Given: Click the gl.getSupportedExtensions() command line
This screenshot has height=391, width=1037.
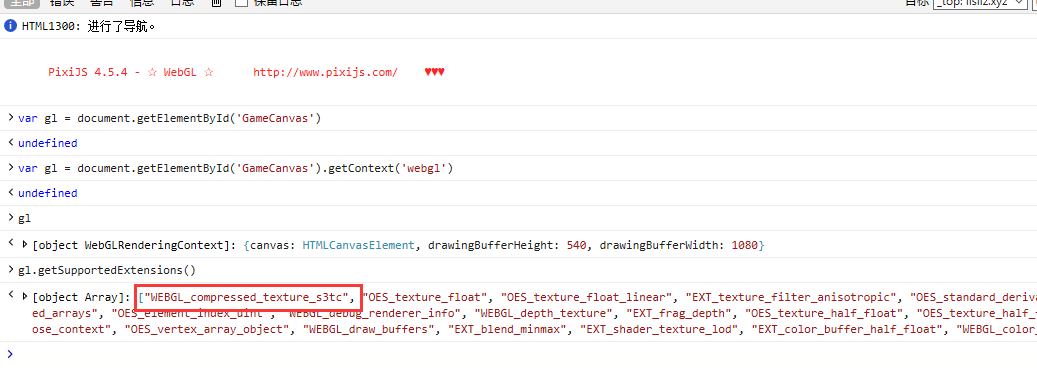Looking at the screenshot, I should (107, 270).
